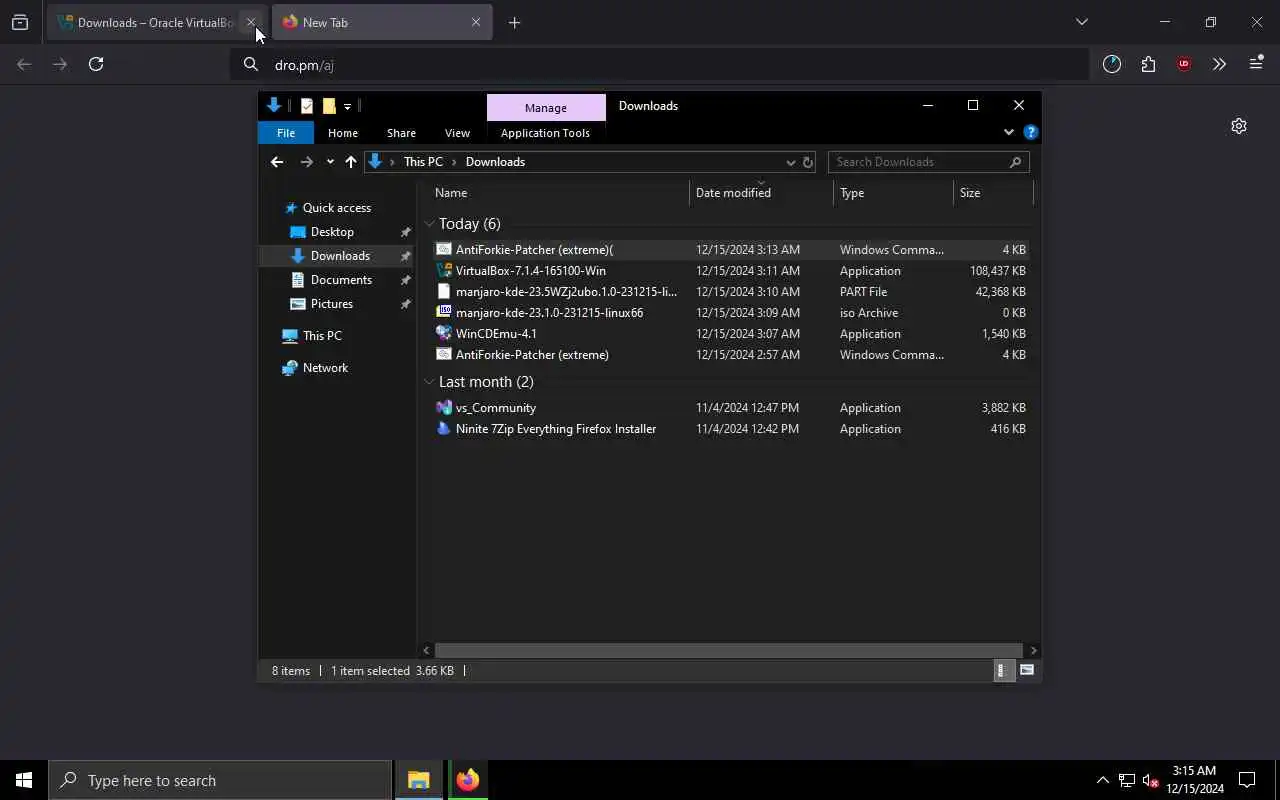Screen dimensions: 1280x800
Task: Switch to the Home ribbon tab
Action: (x=343, y=133)
